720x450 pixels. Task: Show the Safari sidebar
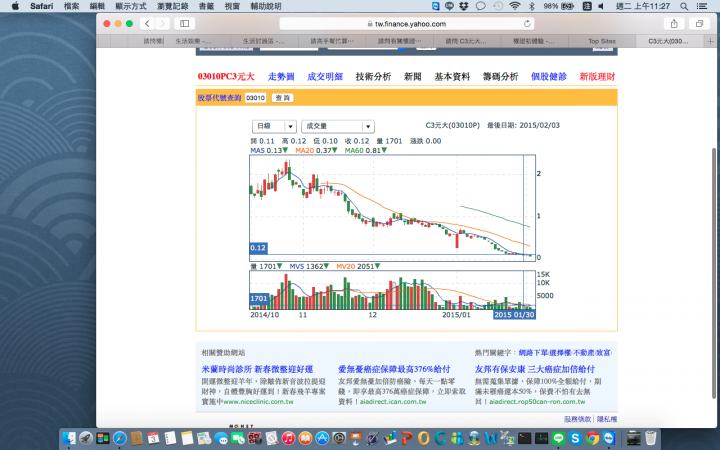[x=184, y=23]
